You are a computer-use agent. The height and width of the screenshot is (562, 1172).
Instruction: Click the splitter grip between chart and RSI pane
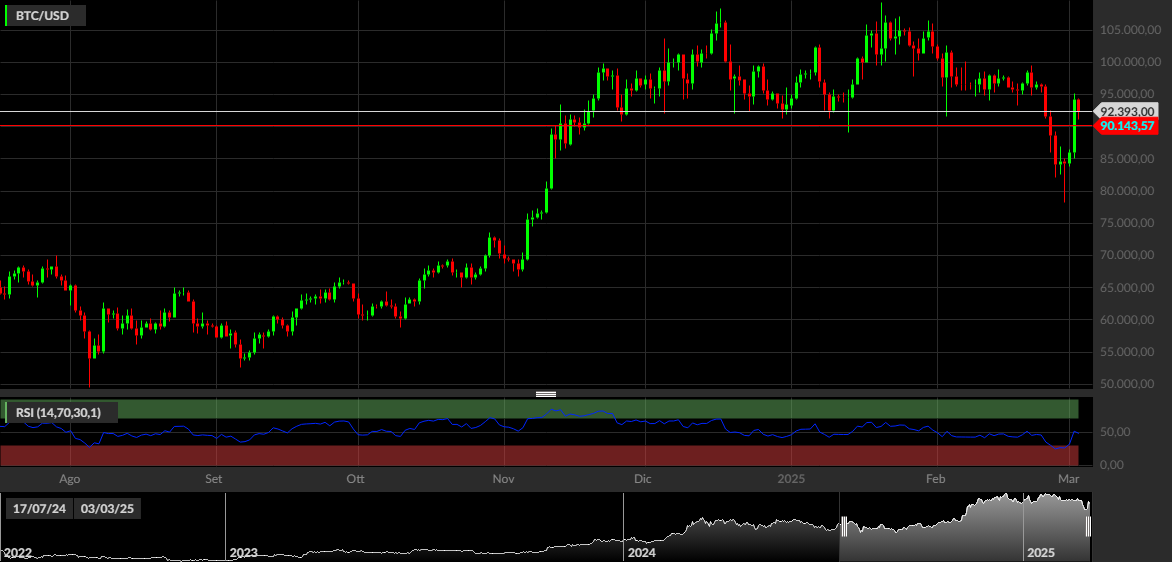click(546, 394)
